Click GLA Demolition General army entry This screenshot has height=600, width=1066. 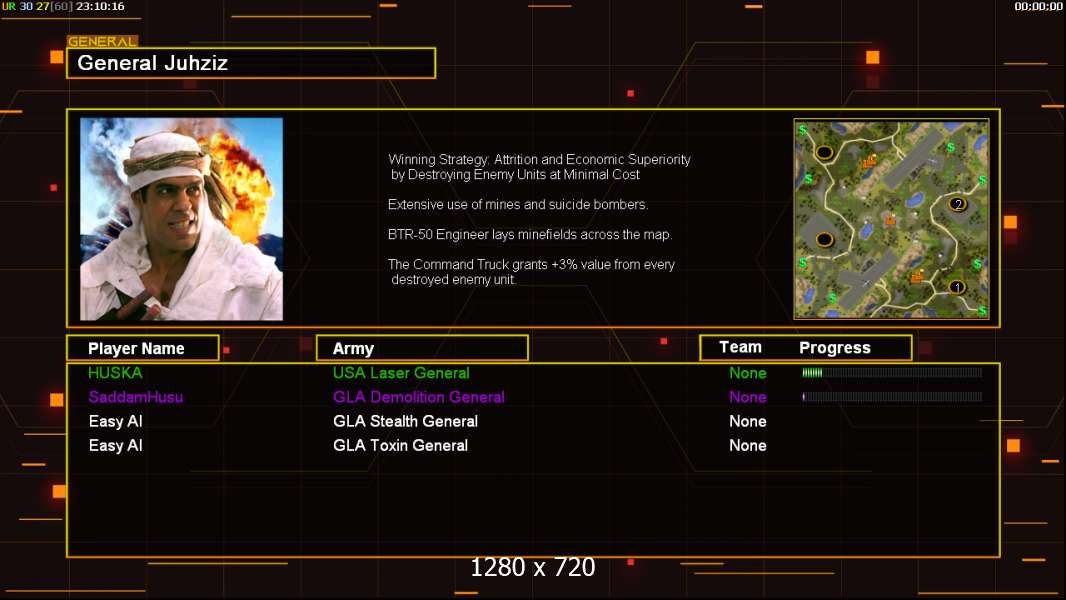419,397
